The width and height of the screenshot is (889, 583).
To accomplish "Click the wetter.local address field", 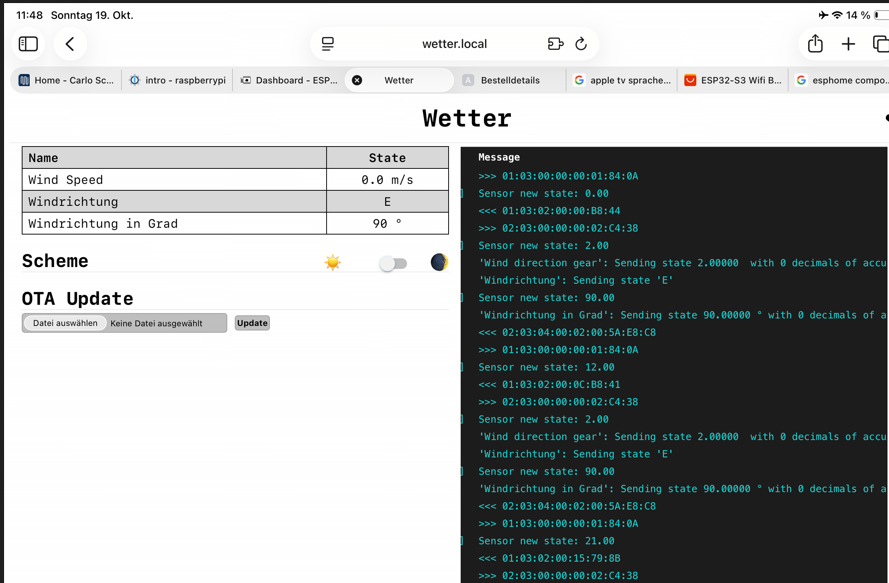I will [x=454, y=44].
